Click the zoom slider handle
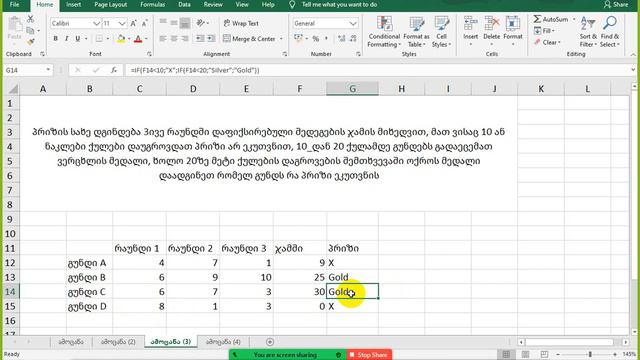 [590, 354]
